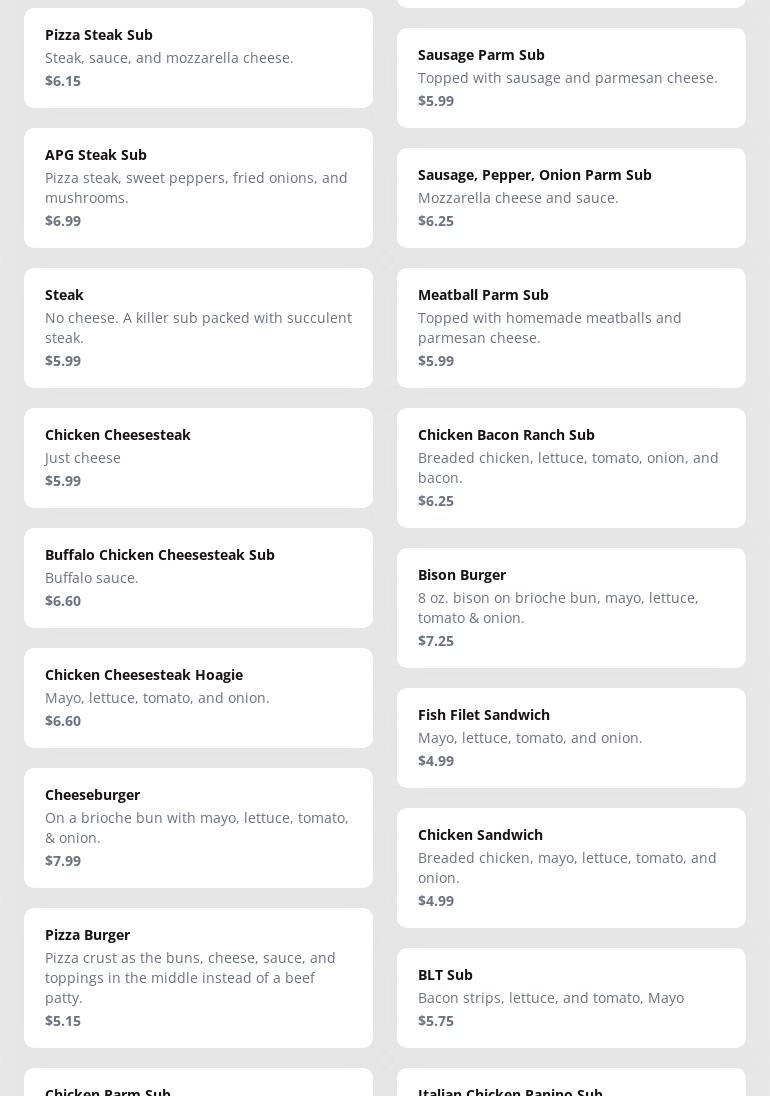The image size is (770, 1096).
Task: Select the Sausage Parm Sub
Action: click(572, 78)
